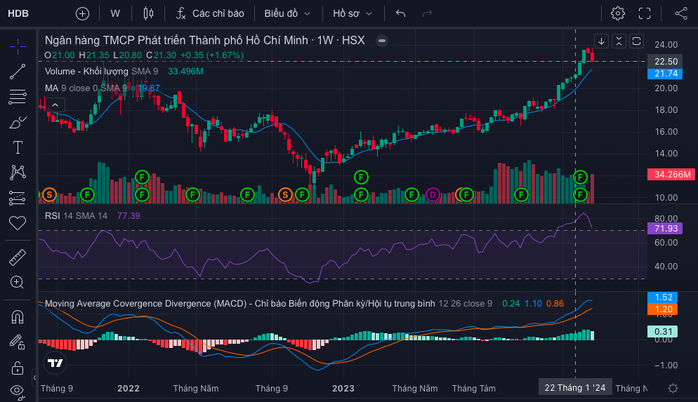Undo the last chart action
Image resolution: width=698 pixels, height=402 pixels.
pyautogui.click(x=401, y=14)
